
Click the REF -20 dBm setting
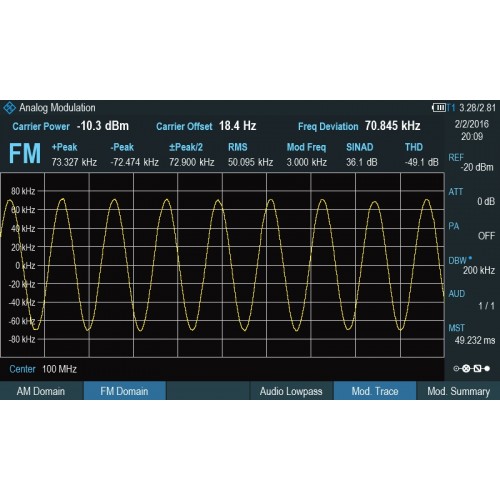[x=471, y=162]
